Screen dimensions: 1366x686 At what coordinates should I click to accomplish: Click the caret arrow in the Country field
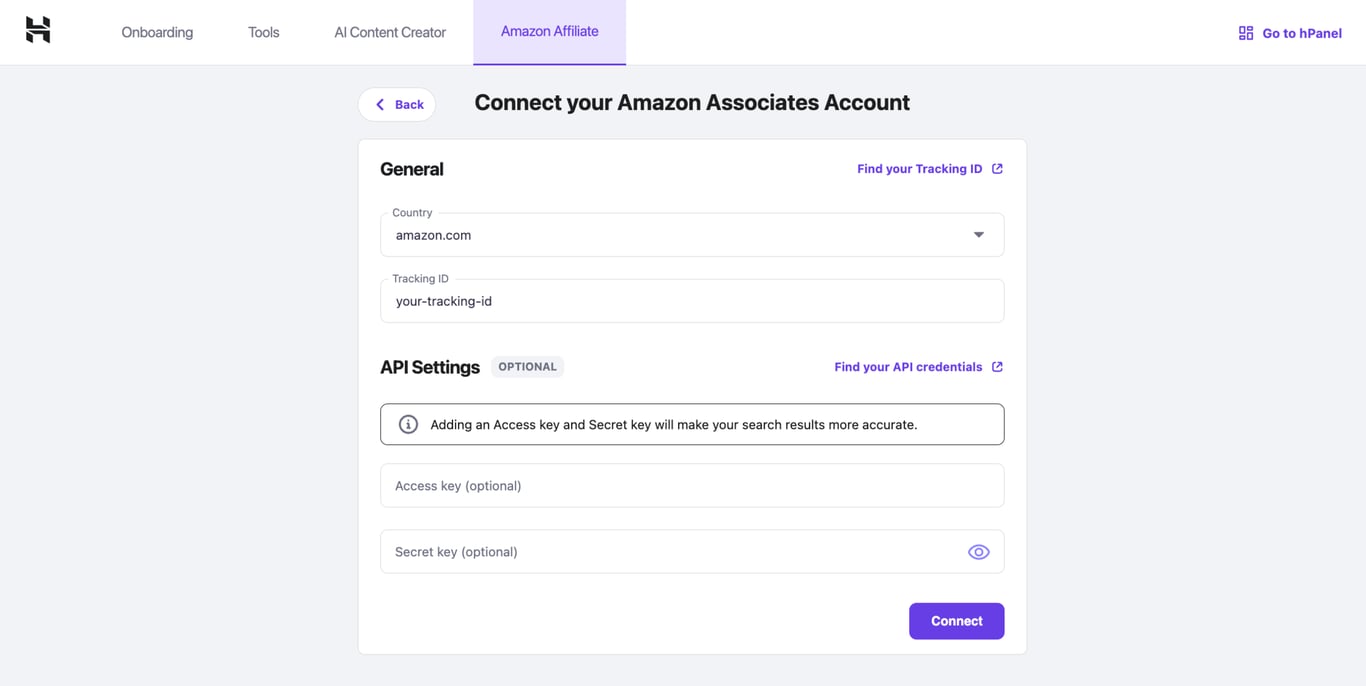tap(978, 234)
